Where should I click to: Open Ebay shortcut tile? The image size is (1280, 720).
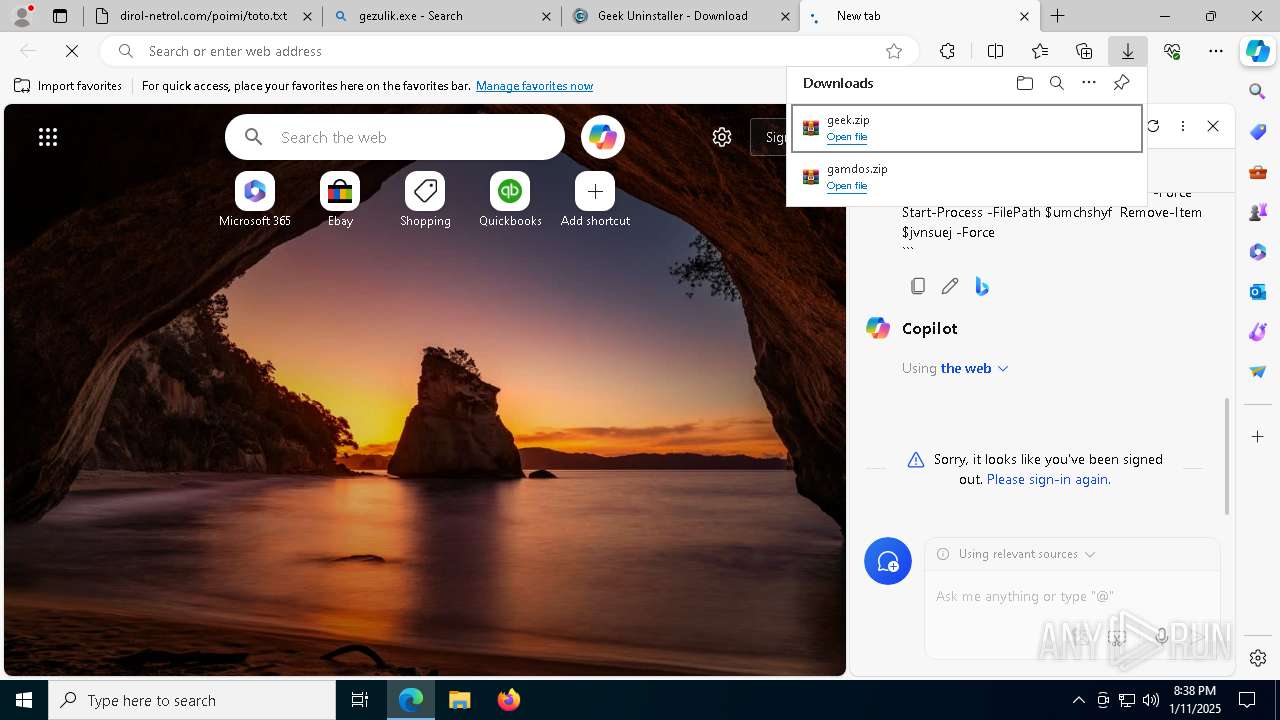tap(340, 200)
